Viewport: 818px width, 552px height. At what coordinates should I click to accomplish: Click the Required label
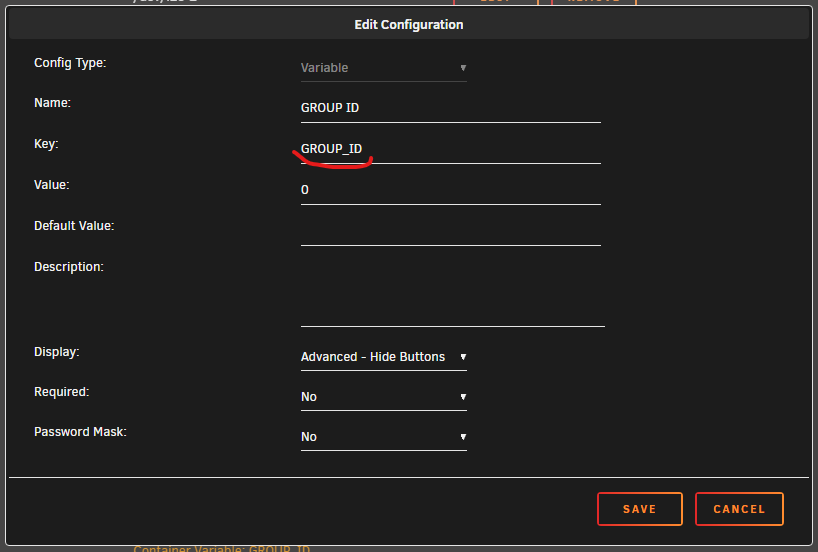(x=62, y=392)
